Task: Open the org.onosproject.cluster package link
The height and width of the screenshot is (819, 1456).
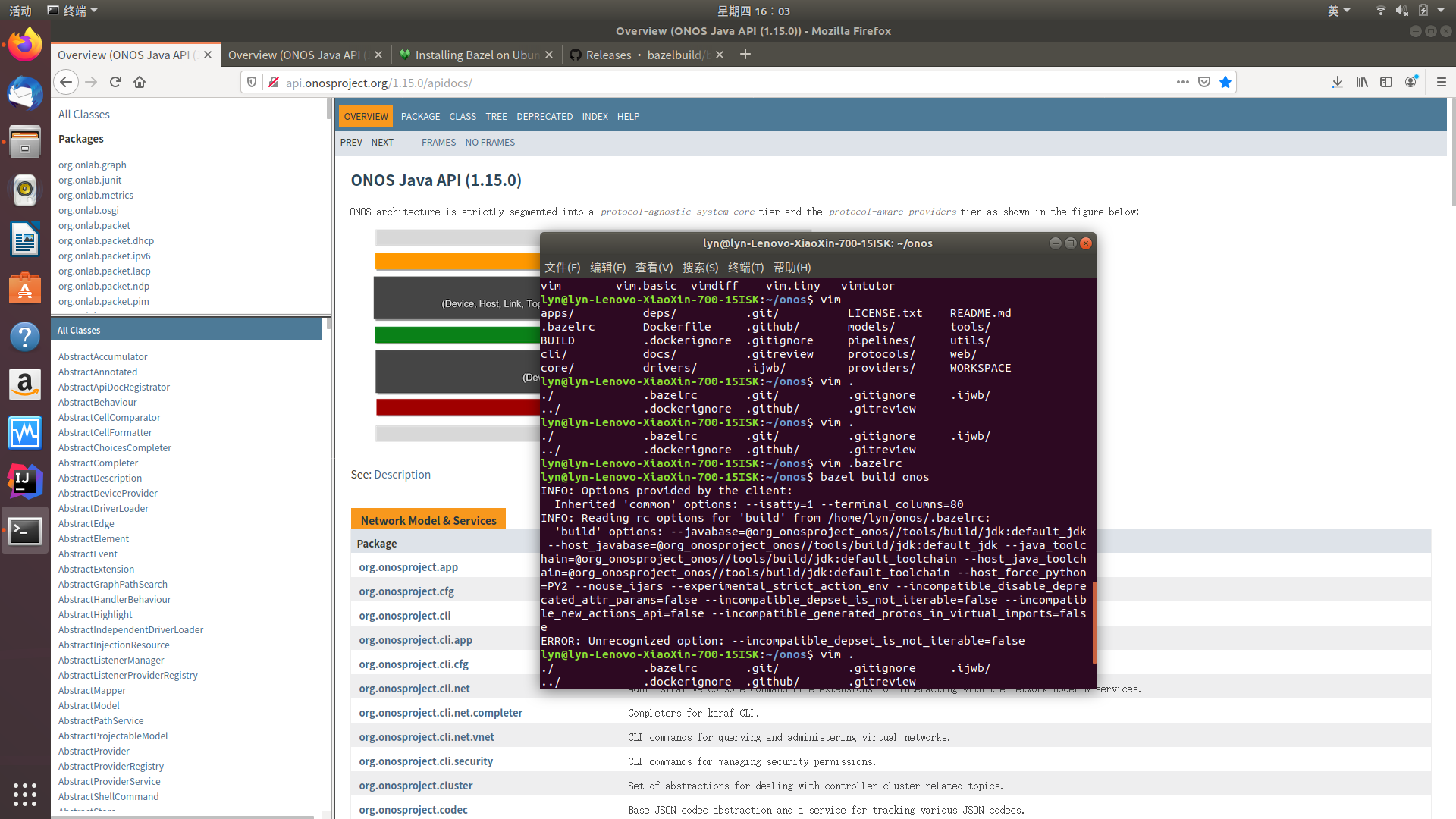Action: point(416,786)
